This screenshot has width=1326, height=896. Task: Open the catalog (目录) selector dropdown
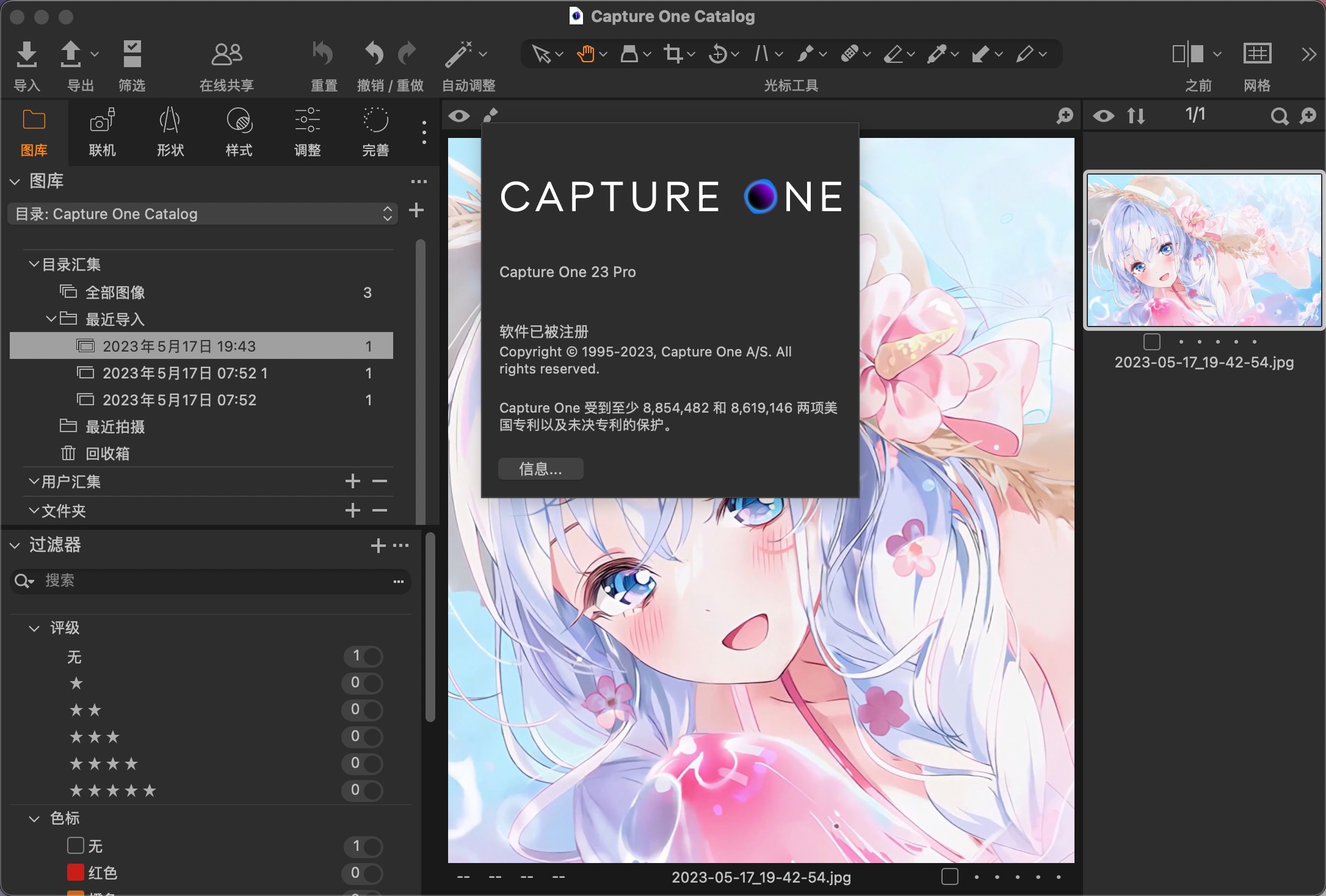tap(203, 214)
